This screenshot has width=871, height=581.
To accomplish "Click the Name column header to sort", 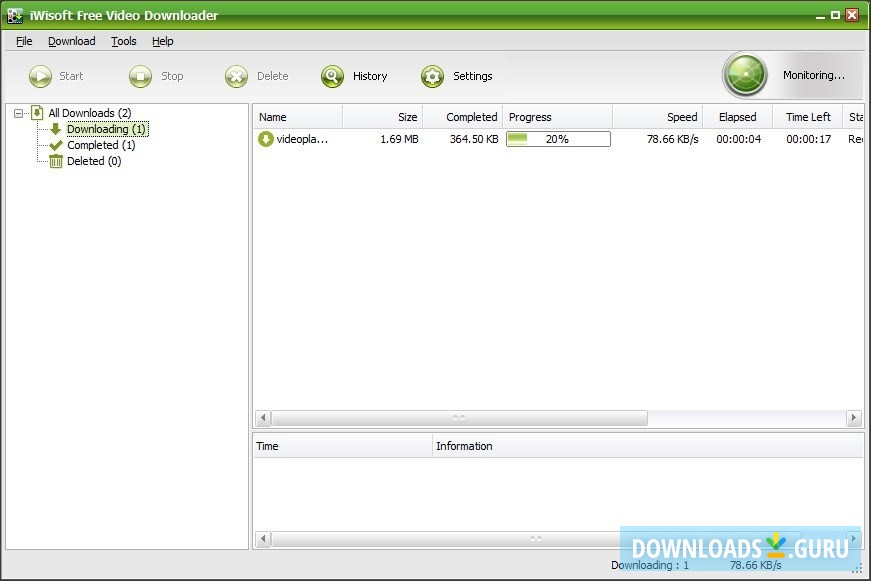I will [x=272, y=116].
